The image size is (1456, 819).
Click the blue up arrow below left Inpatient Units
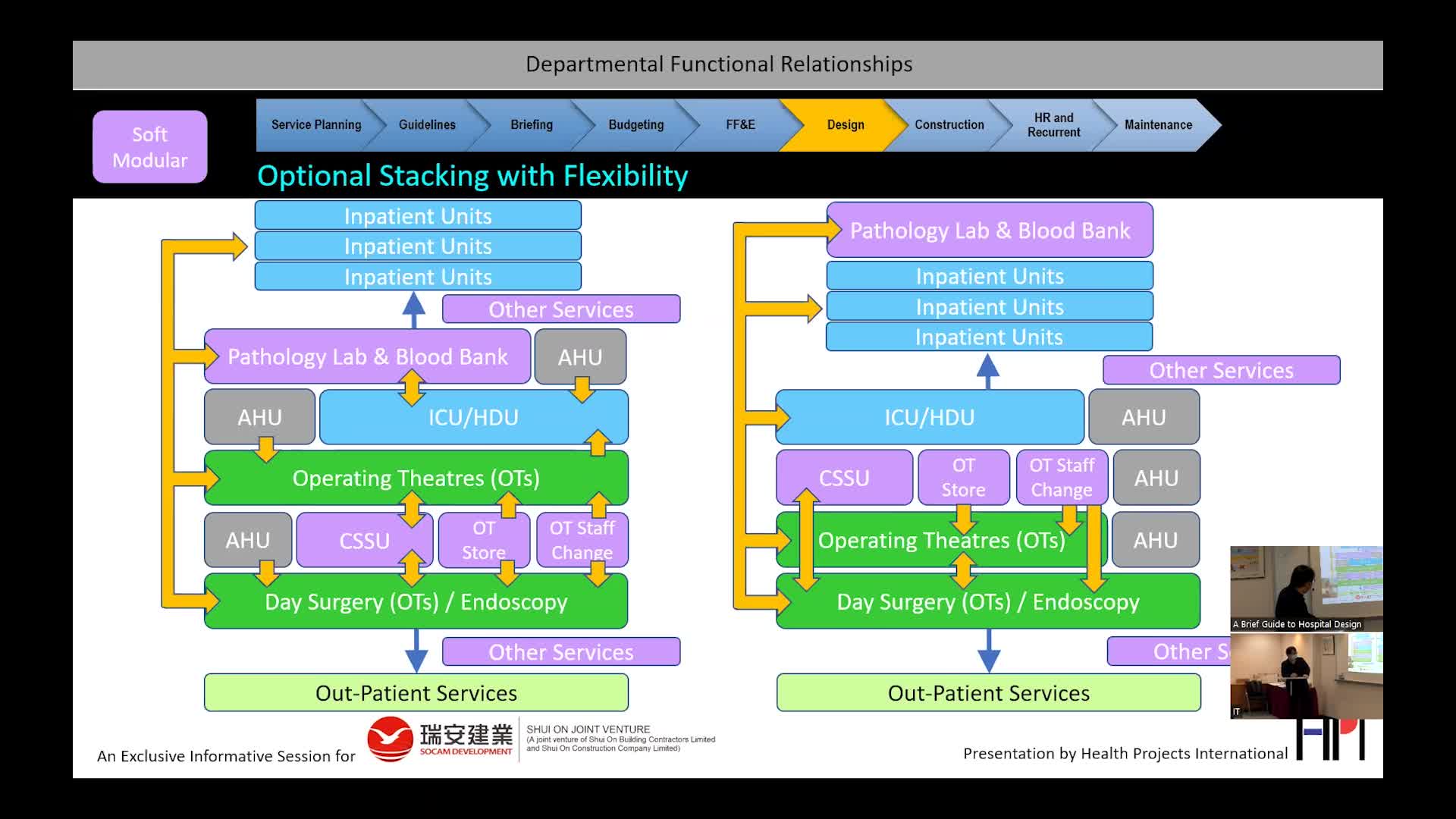(x=413, y=309)
